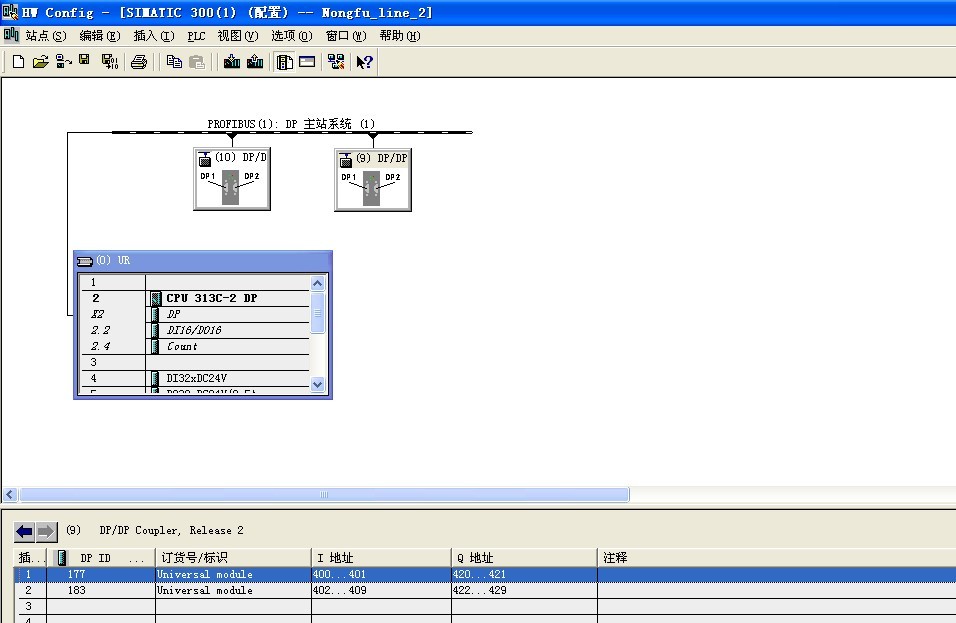Screen dimensions: 956x623
Task: Open the 编辑(E) menu
Action: [x=100, y=36]
